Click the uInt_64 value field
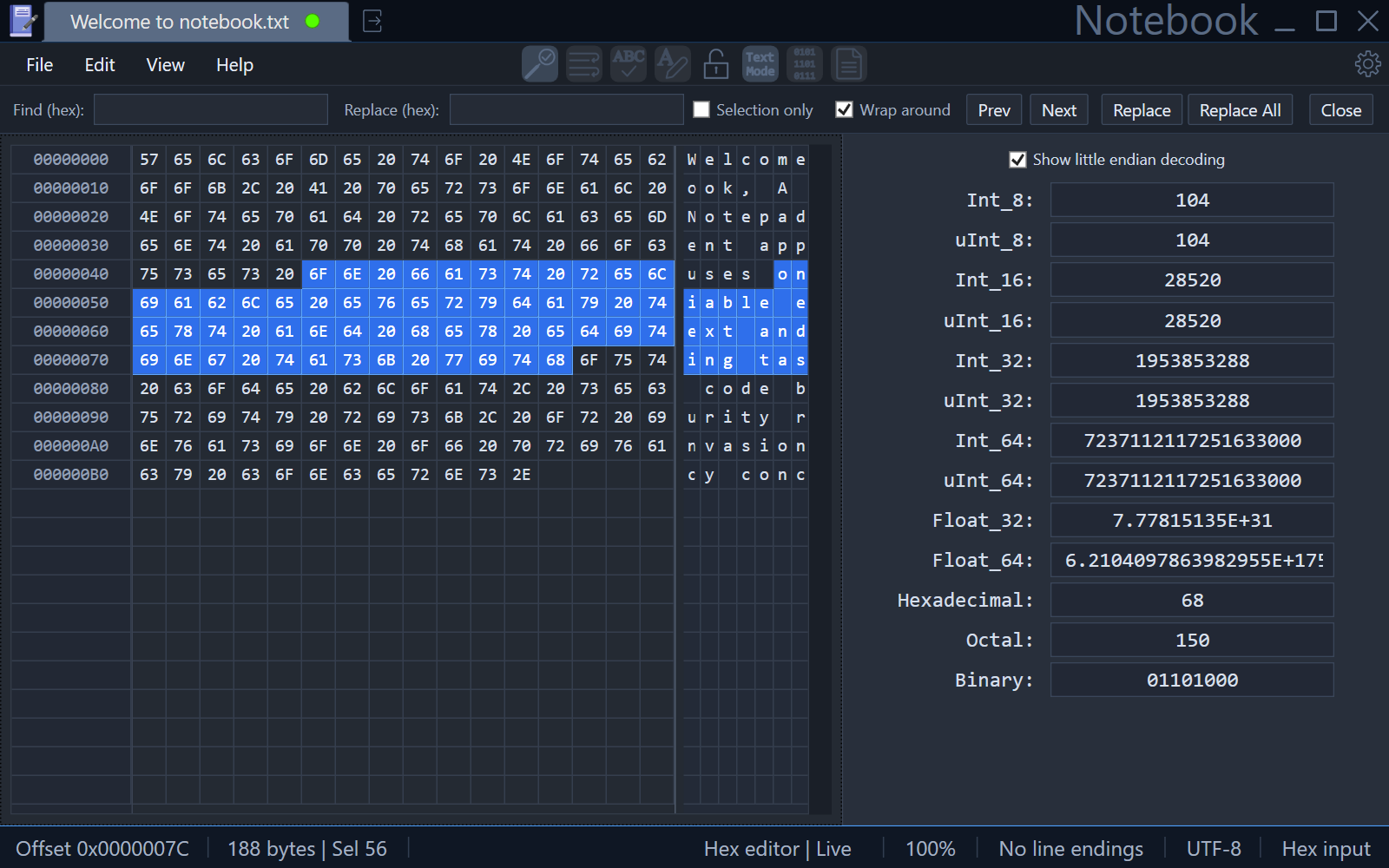This screenshot has height=868, width=1389. [1192, 481]
